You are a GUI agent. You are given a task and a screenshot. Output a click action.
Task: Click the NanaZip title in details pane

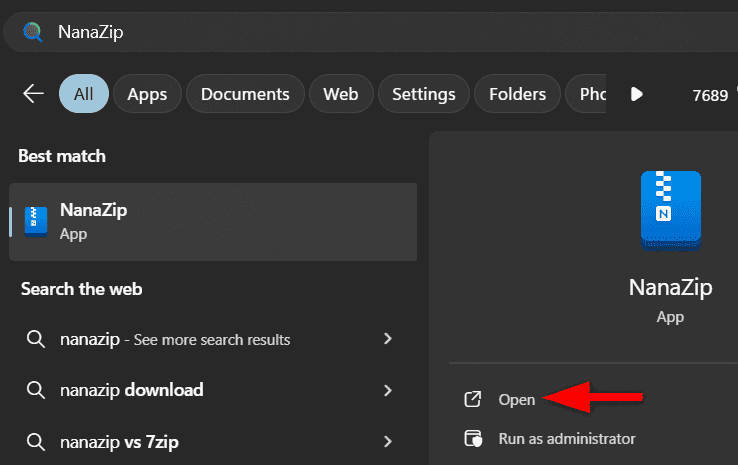(670, 288)
